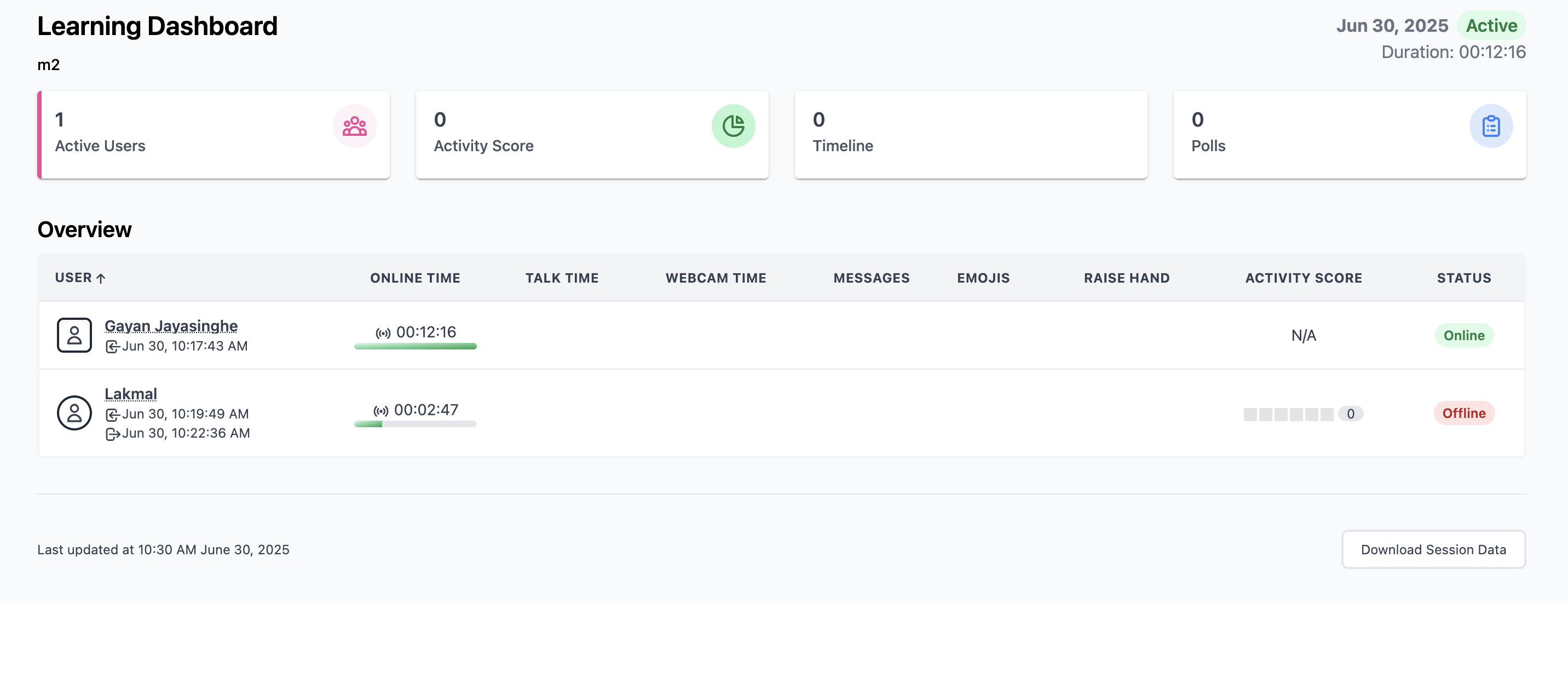Click the signal icon beside 00:02:47
1568x689 pixels.
tap(381, 411)
